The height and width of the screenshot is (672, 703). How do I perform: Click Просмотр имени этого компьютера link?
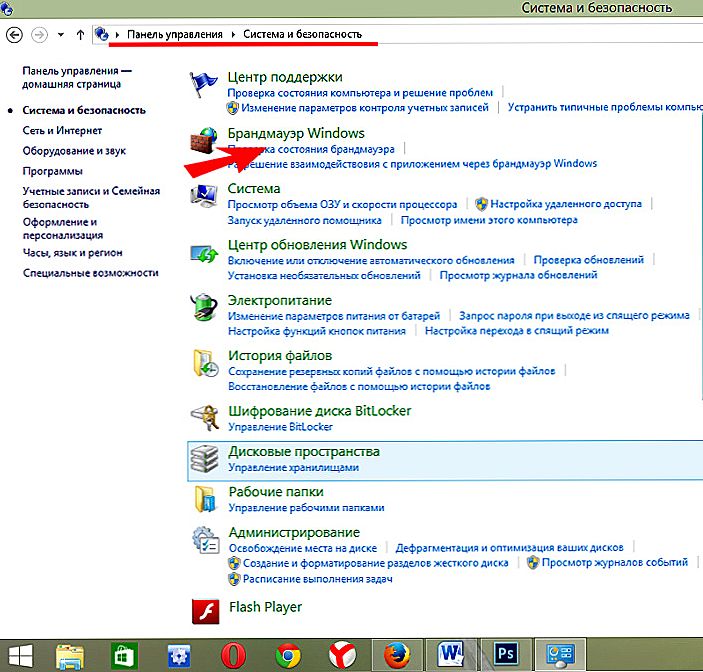(489, 220)
